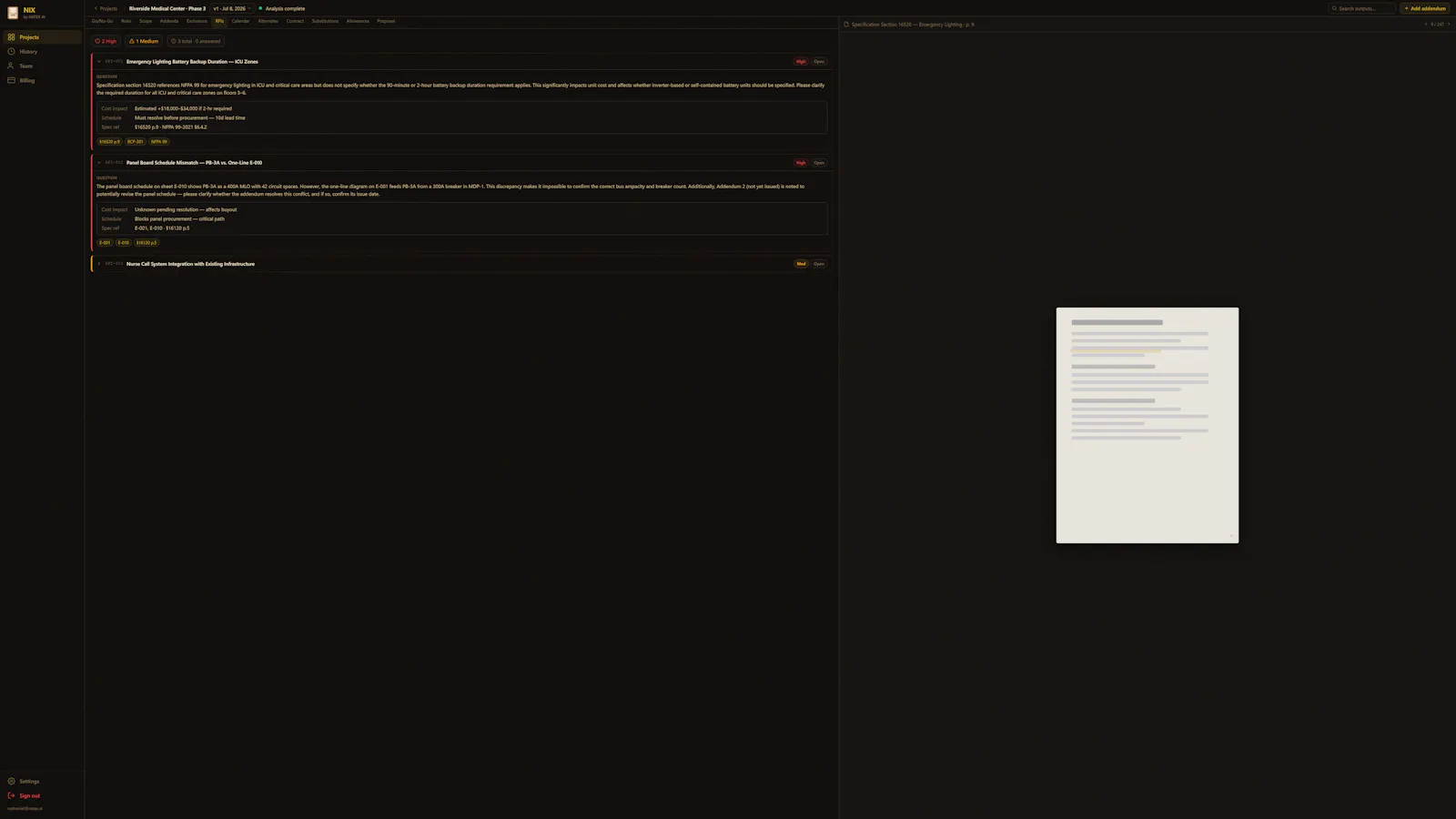
Task: Click the specification page preview thumbnail
Action: pos(1148,425)
